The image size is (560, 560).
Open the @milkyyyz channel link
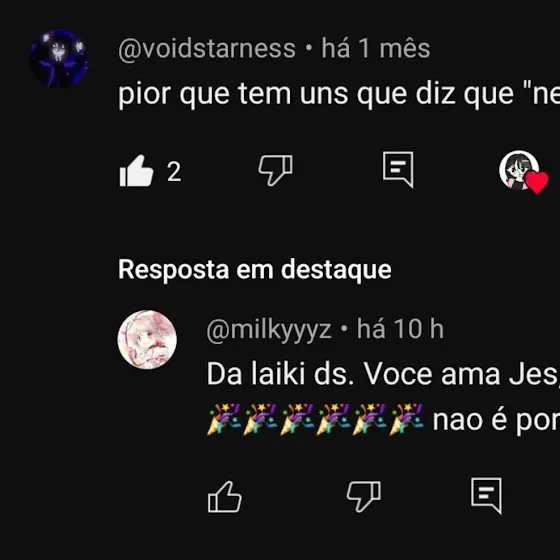click(x=269, y=329)
